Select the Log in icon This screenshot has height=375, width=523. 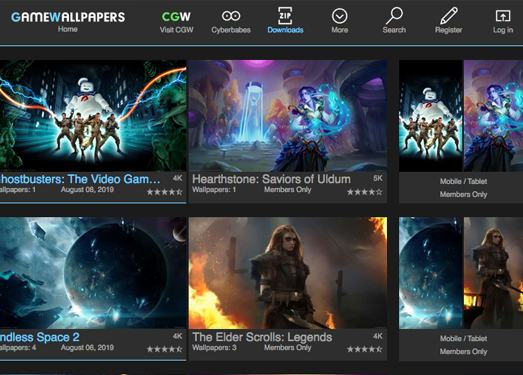tap(503, 16)
